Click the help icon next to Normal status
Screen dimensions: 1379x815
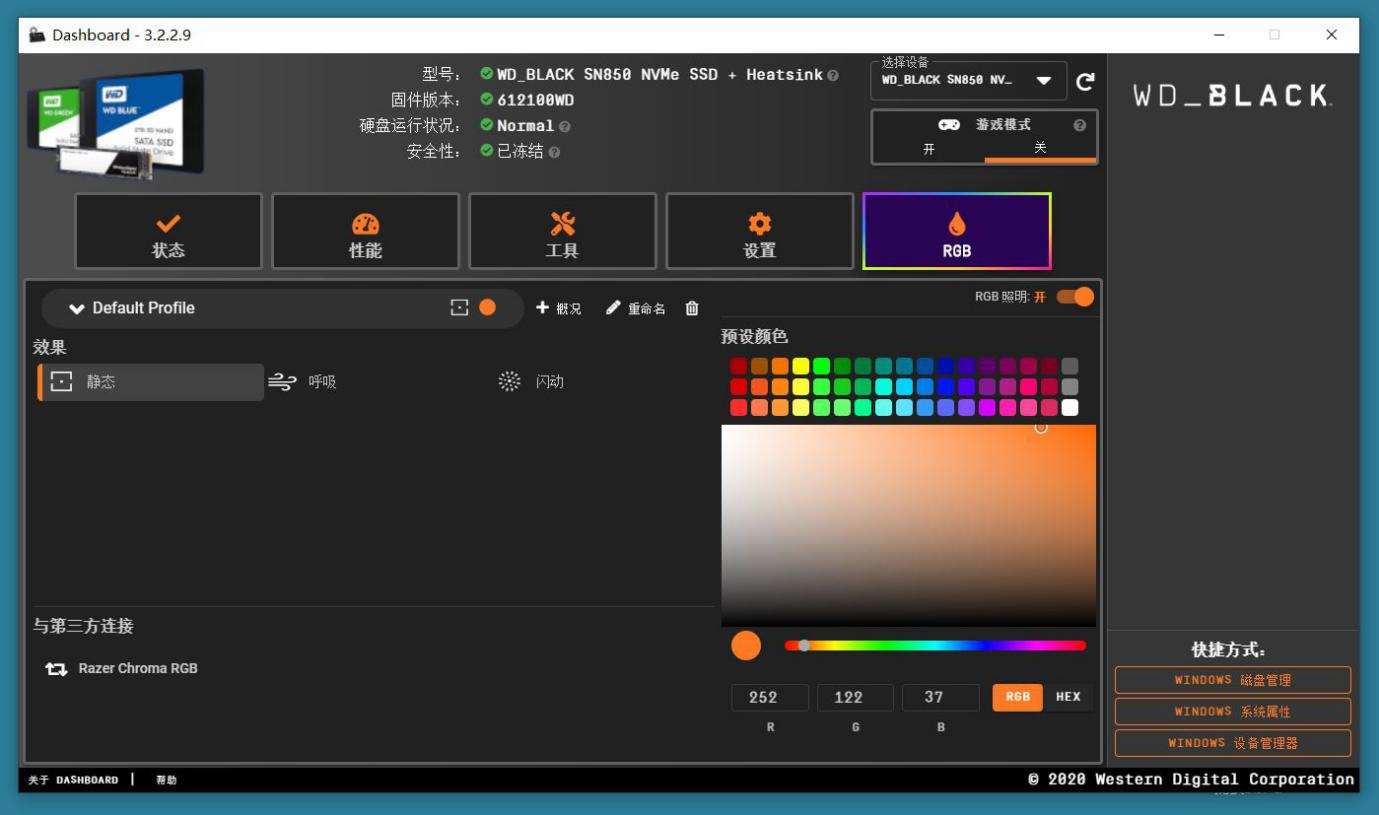565,126
